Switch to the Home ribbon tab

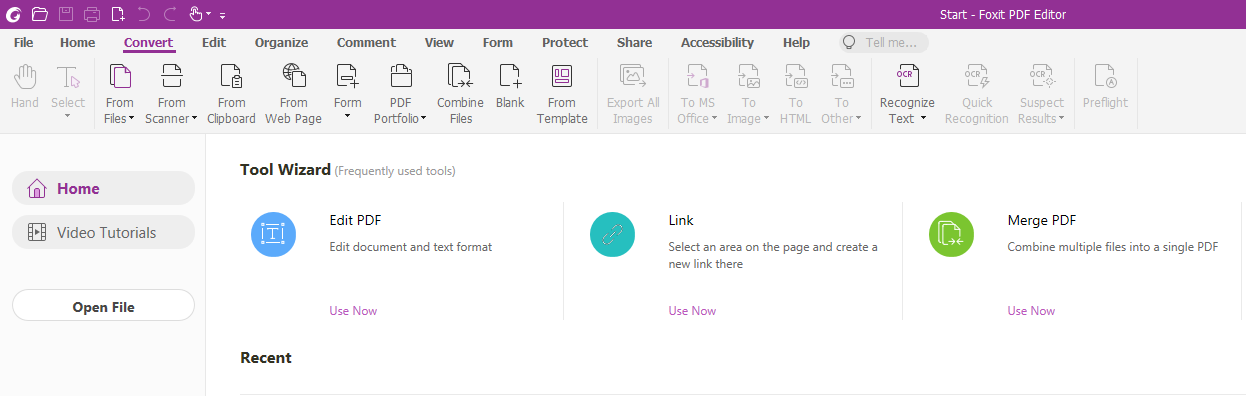pos(77,43)
